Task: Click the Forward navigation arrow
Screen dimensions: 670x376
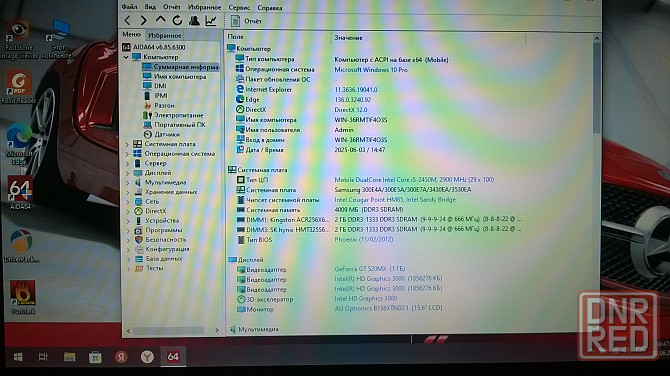Action: [x=144, y=21]
